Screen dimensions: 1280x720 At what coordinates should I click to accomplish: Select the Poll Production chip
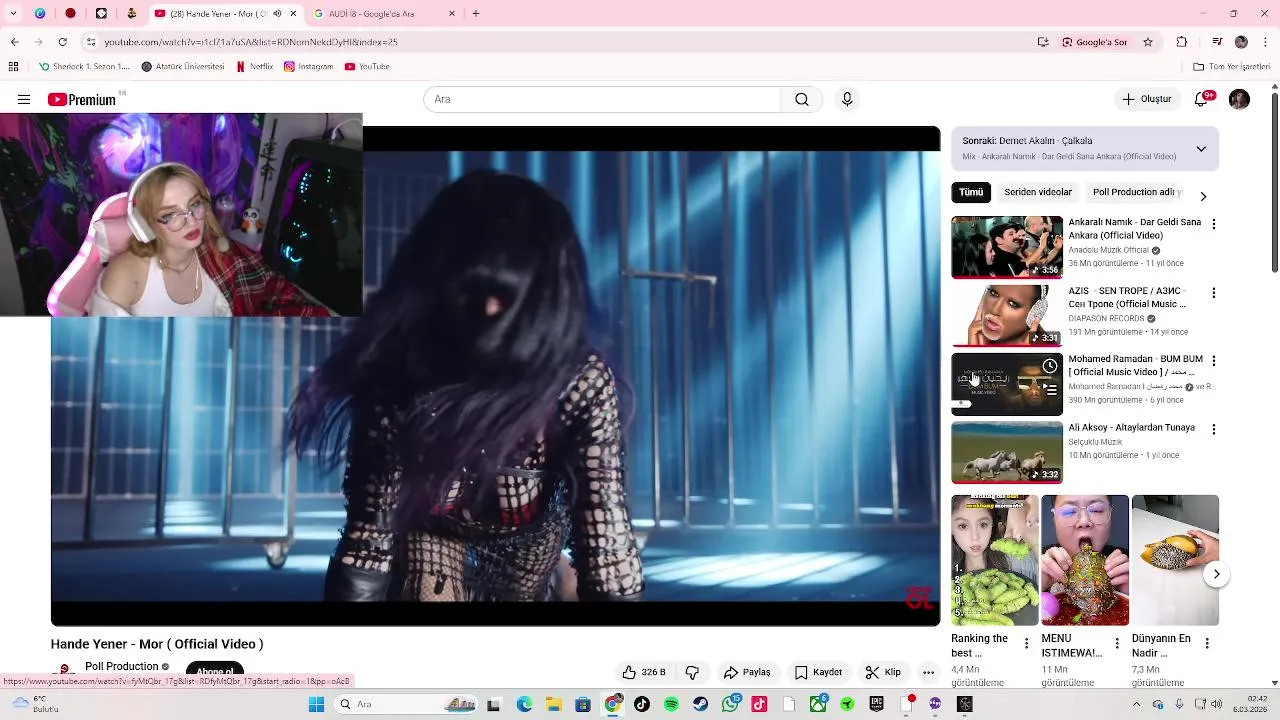(1137, 192)
